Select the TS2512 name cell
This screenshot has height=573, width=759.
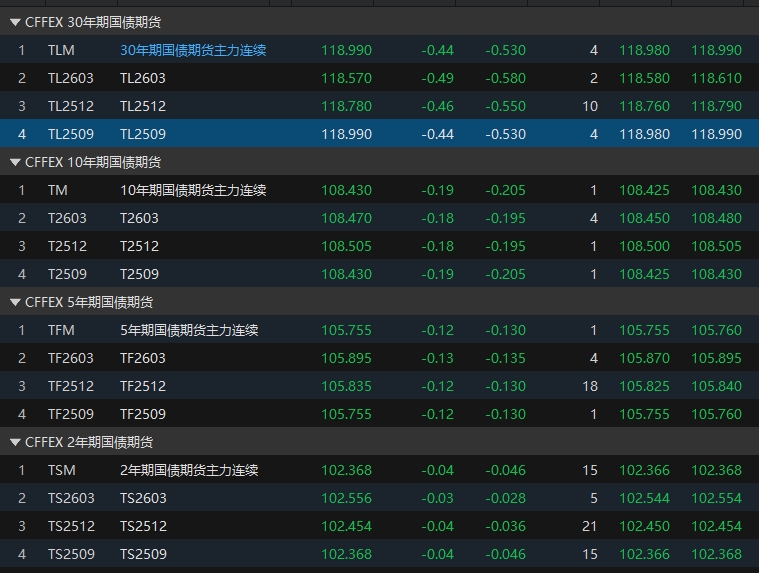coord(143,527)
